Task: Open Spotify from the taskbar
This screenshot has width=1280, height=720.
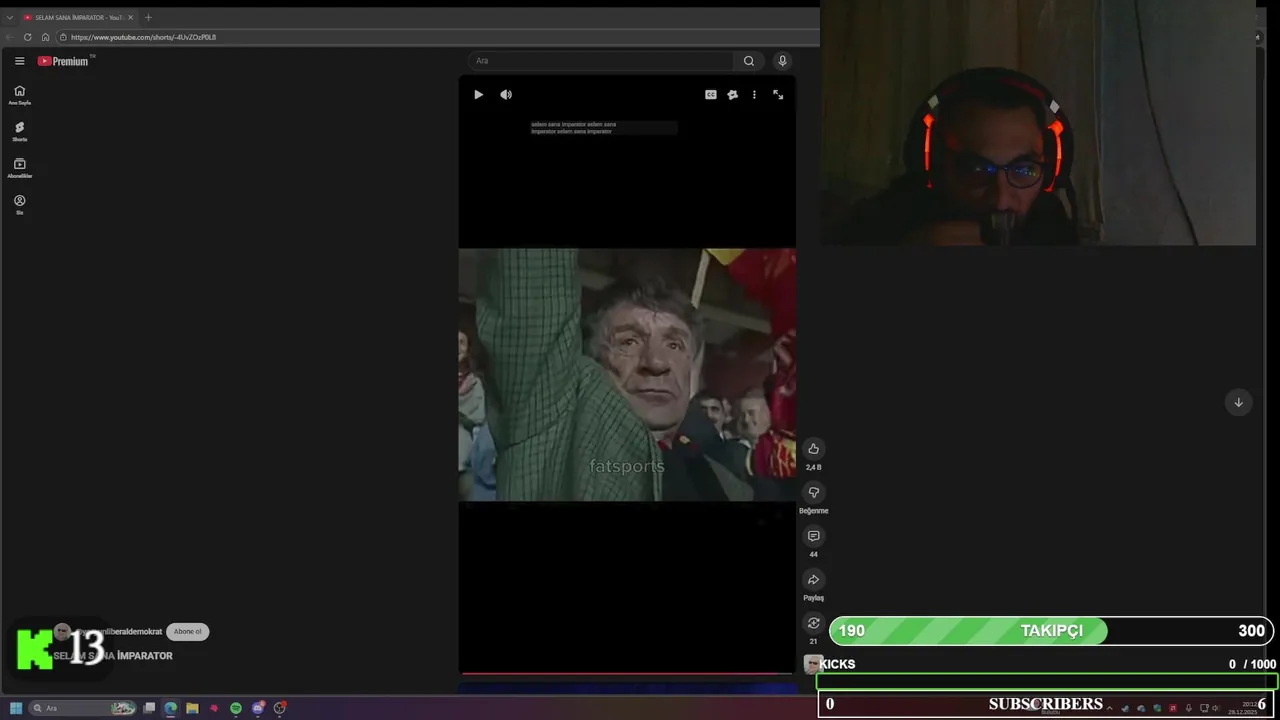Action: (x=236, y=708)
